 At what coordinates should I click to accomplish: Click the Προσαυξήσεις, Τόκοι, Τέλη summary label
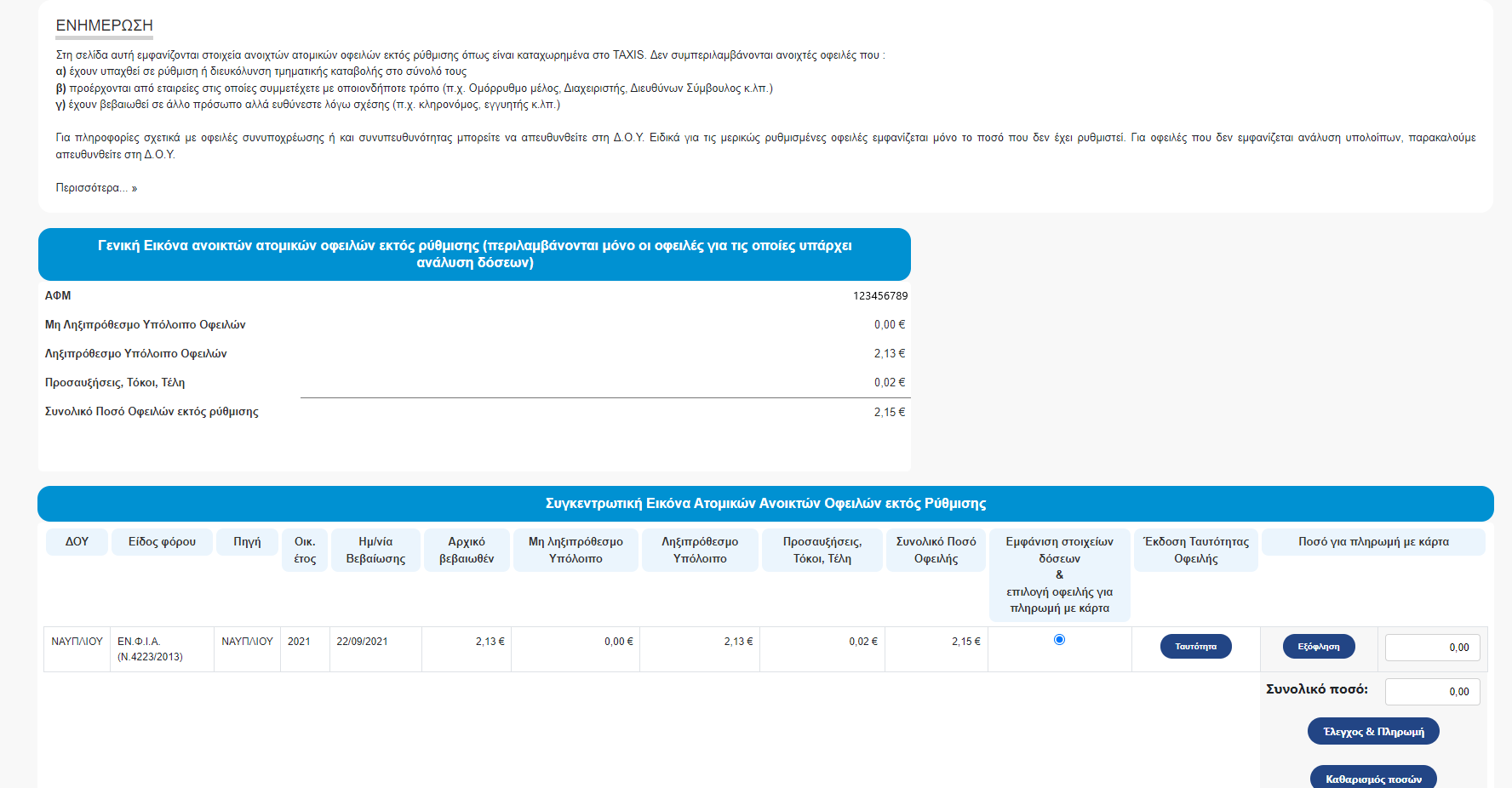click(x=115, y=383)
